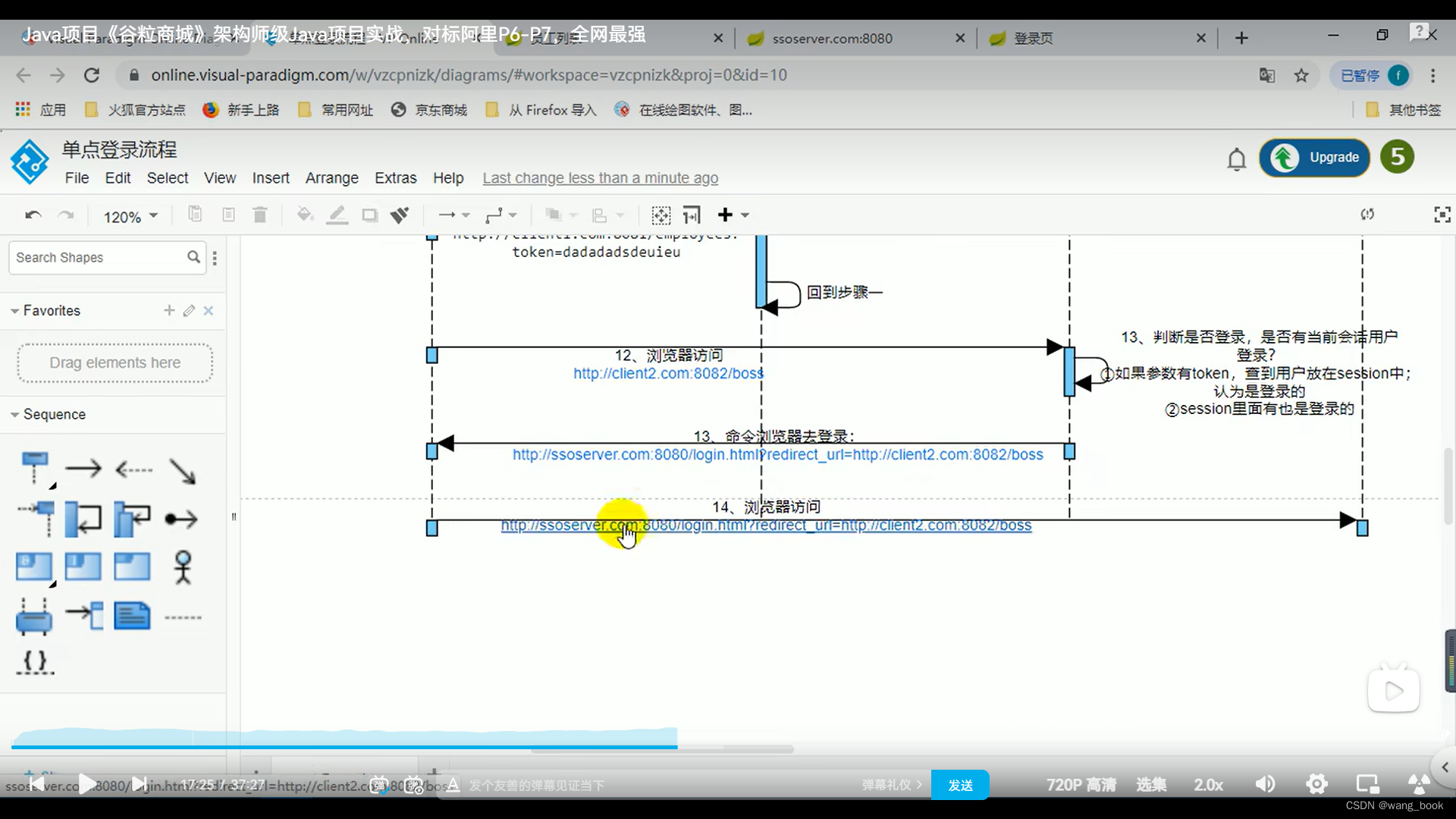This screenshot has width=1456, height=819.
Task: Paste style with second clipboard icon
Action: click(x=228, y=215)
